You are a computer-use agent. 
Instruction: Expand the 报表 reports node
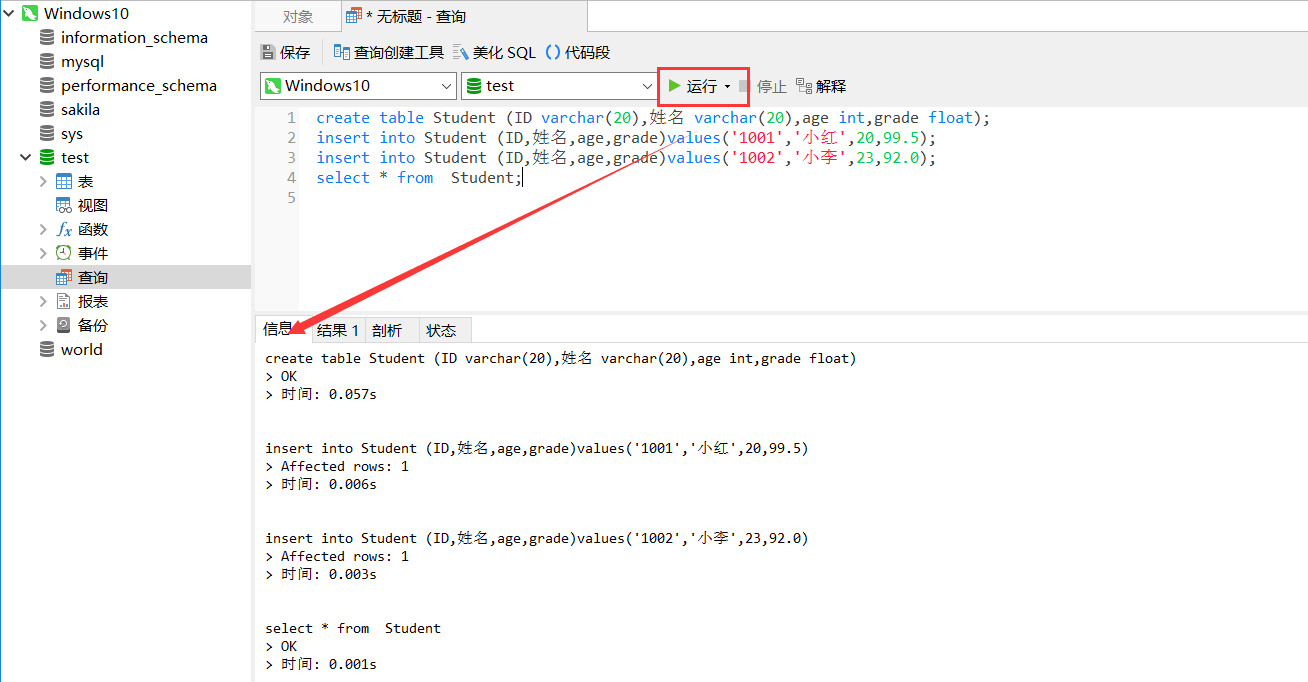pyautogui.click(x=43, y=302)
